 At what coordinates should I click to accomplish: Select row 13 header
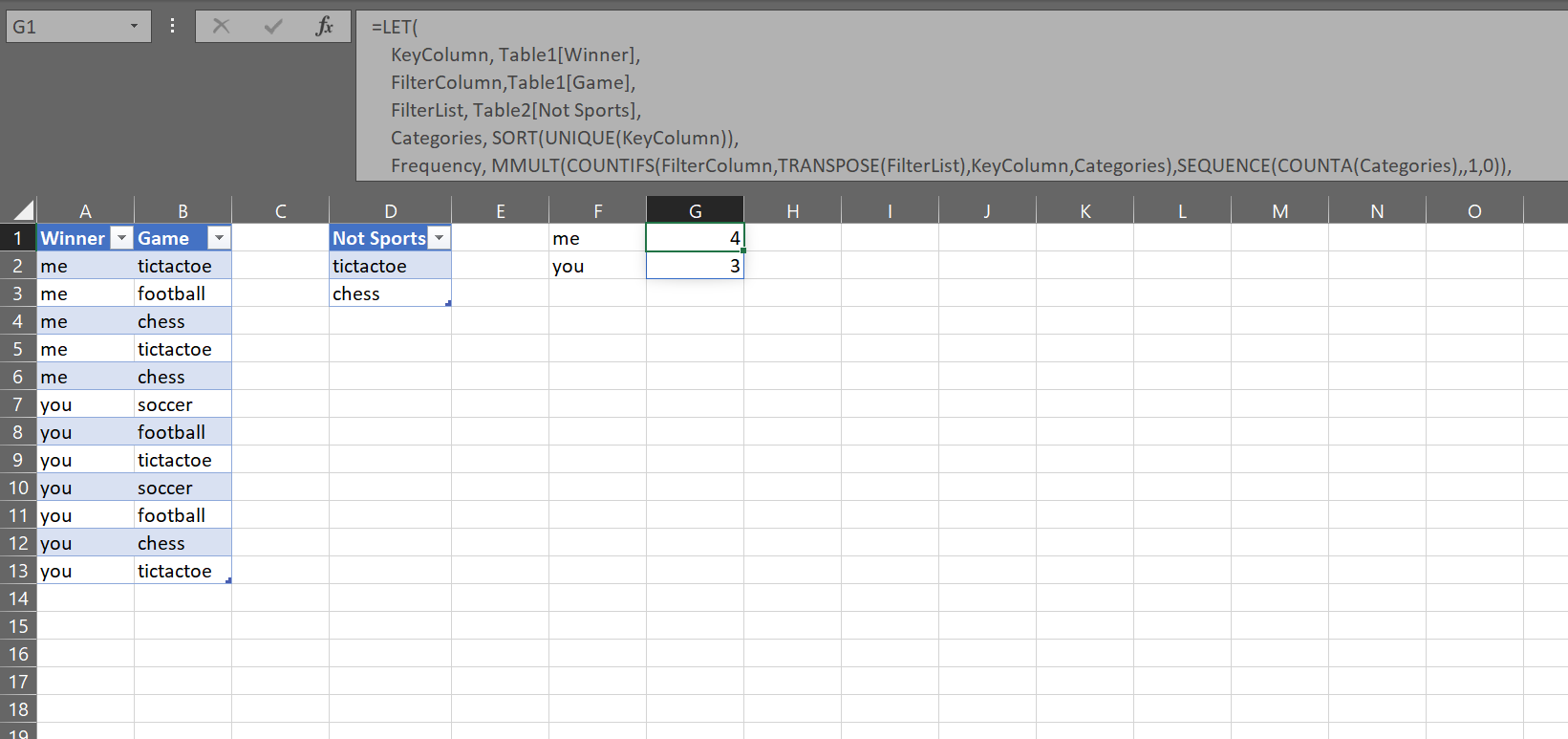click(18, 570)
